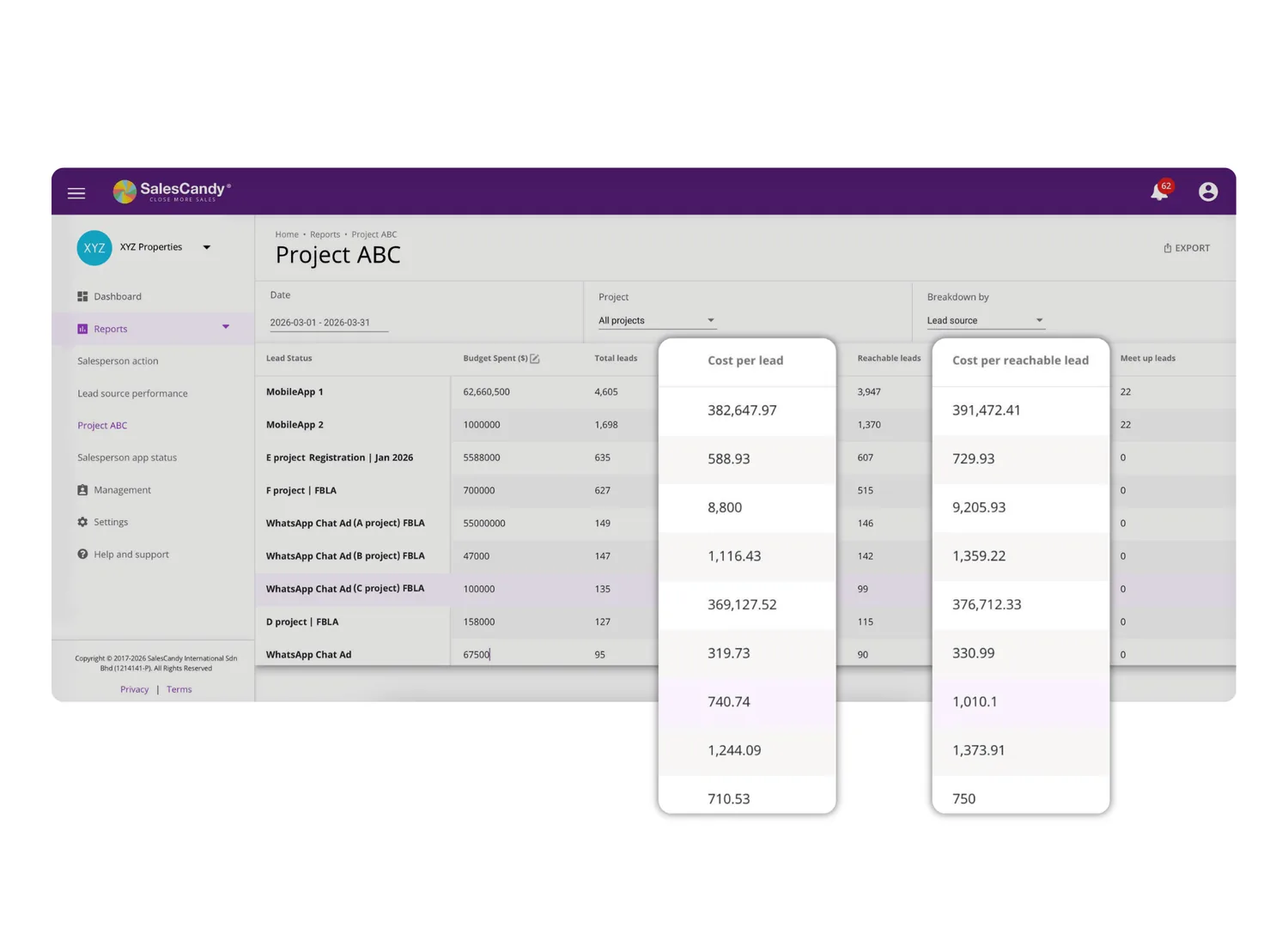Viewport: 1288px width, 927px height.
Task: Open the user account profile icon
Action: click(x=1208, y=191)
